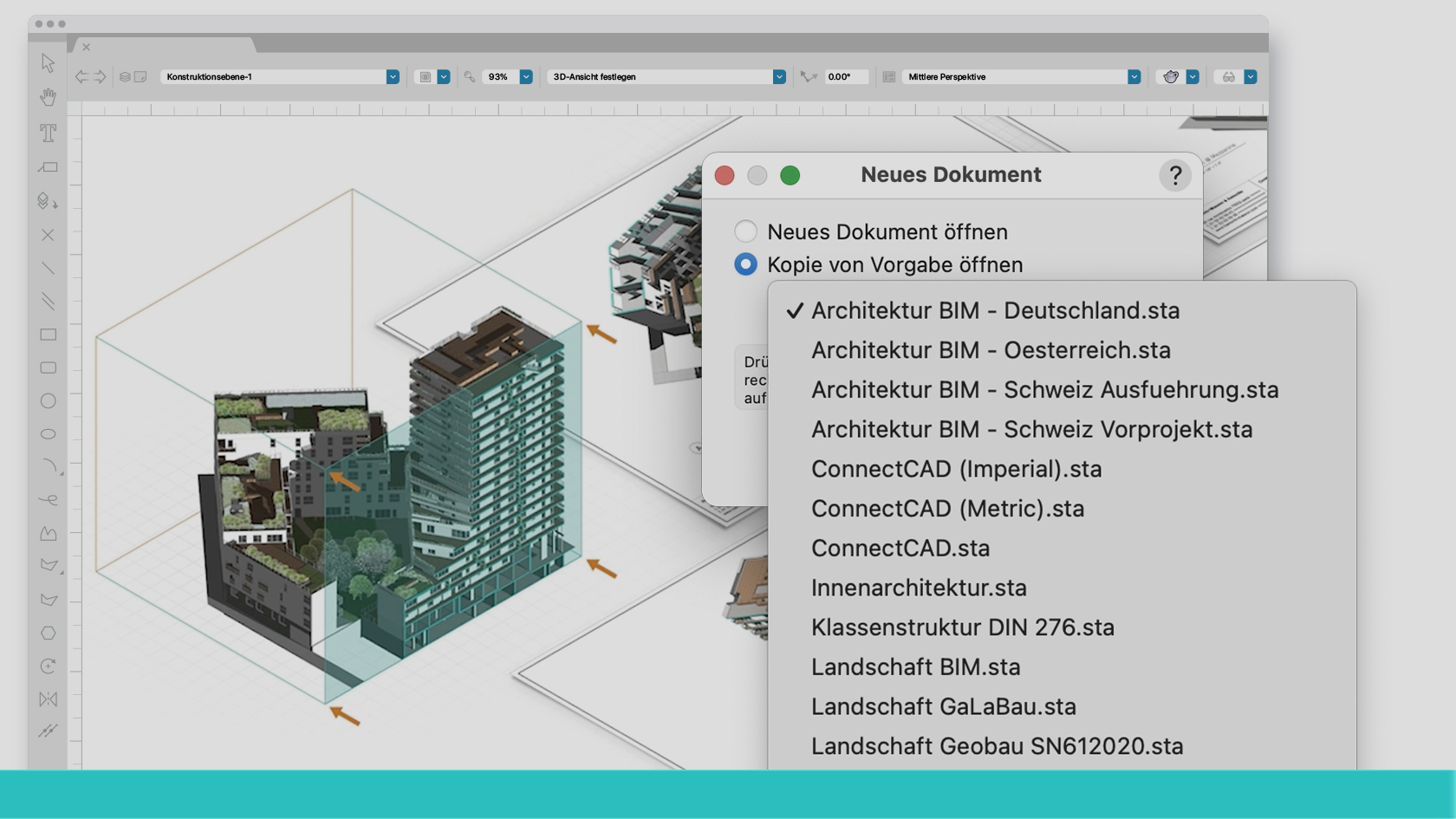This screenshot has width=1456, height=819.
Task: Choose 'Architektur BIM - Schweiz Ausfuehrung.sta'
Action: (x=1062, y=390)
